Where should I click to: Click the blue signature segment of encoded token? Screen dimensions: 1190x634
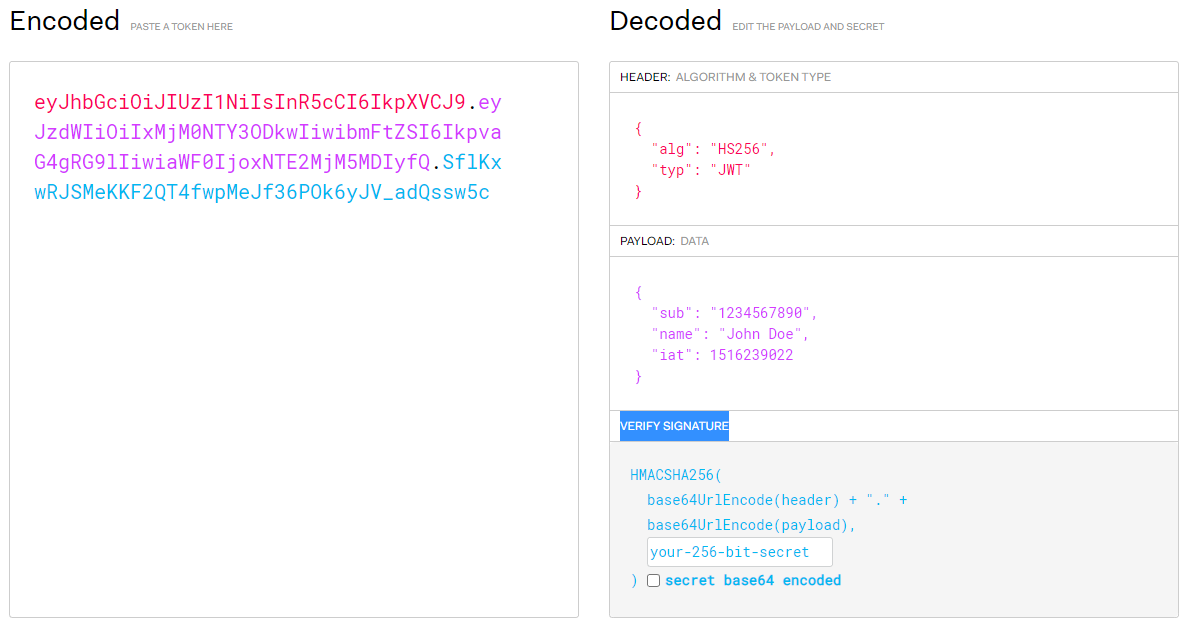coord(262,192)
